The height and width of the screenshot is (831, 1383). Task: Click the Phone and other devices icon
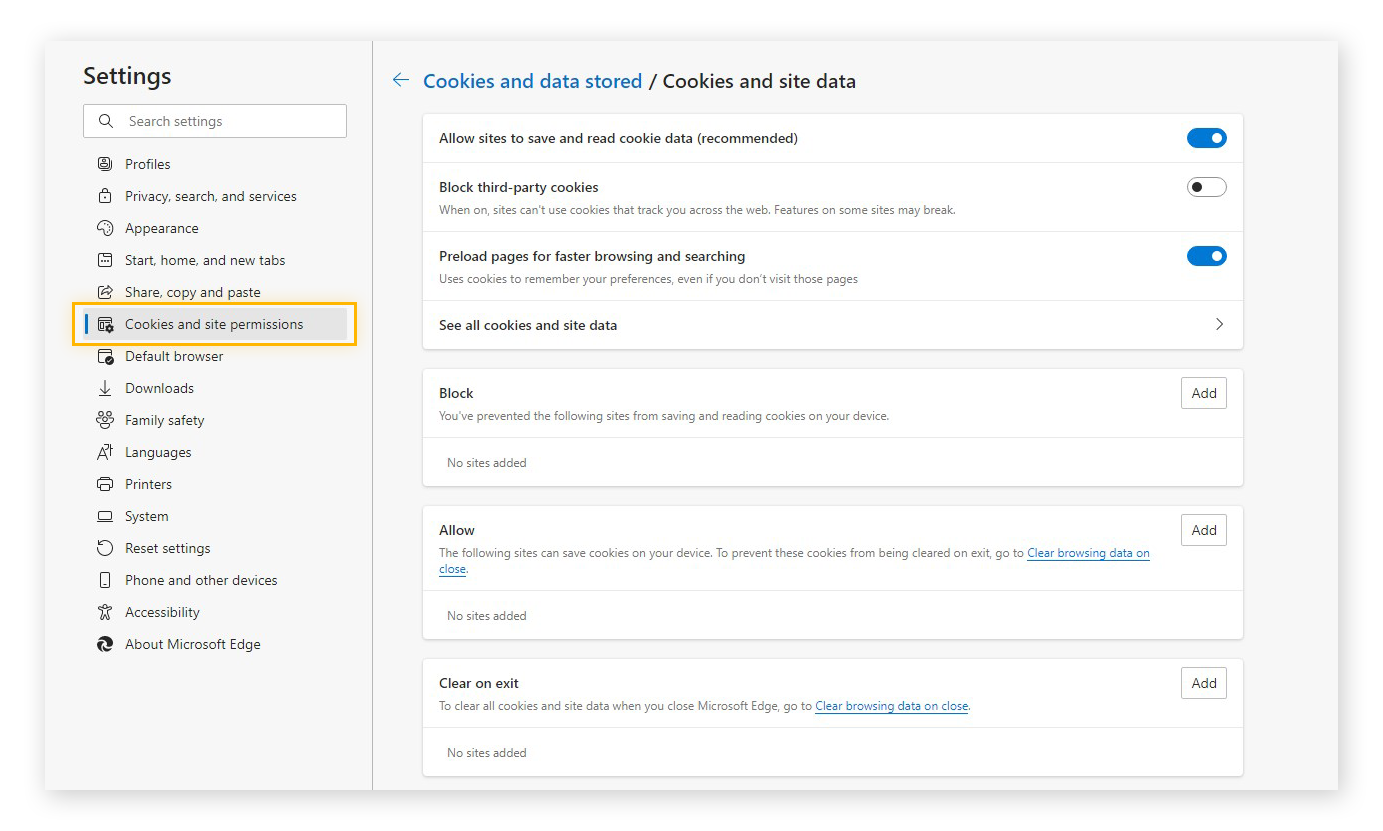pos(104,579)
